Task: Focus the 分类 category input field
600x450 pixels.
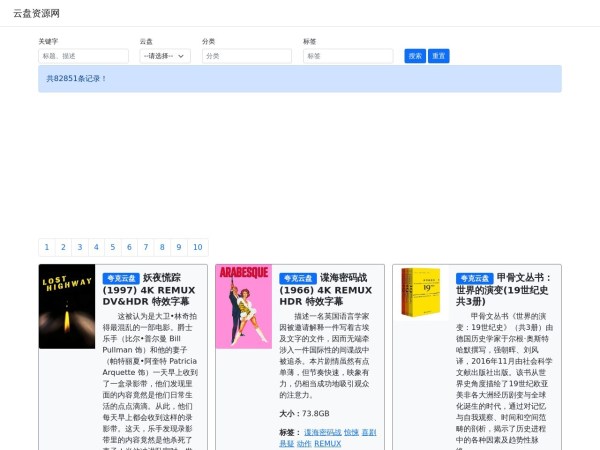Action: [247, 56]
